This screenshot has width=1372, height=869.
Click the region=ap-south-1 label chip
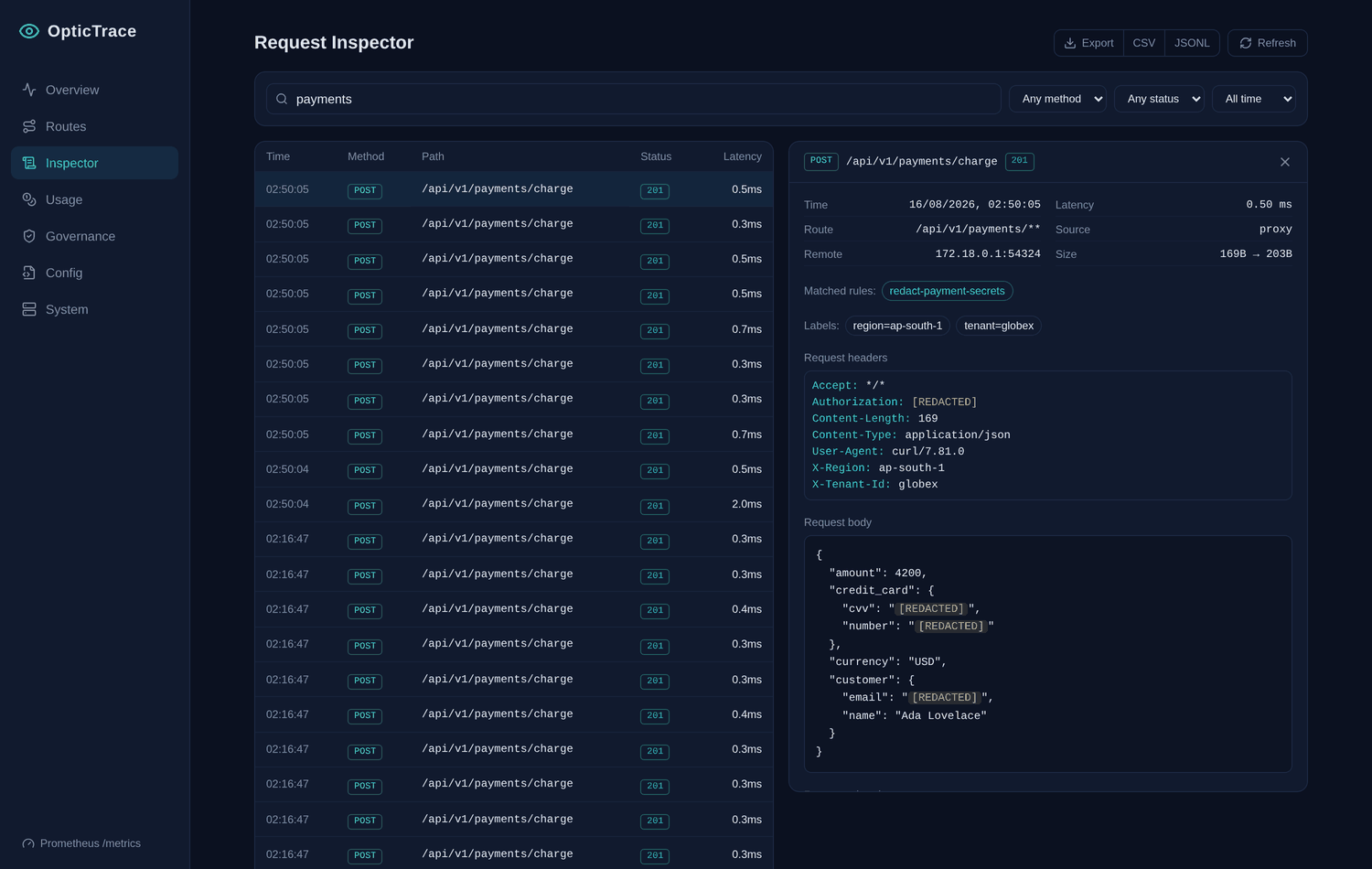(897, 326)
